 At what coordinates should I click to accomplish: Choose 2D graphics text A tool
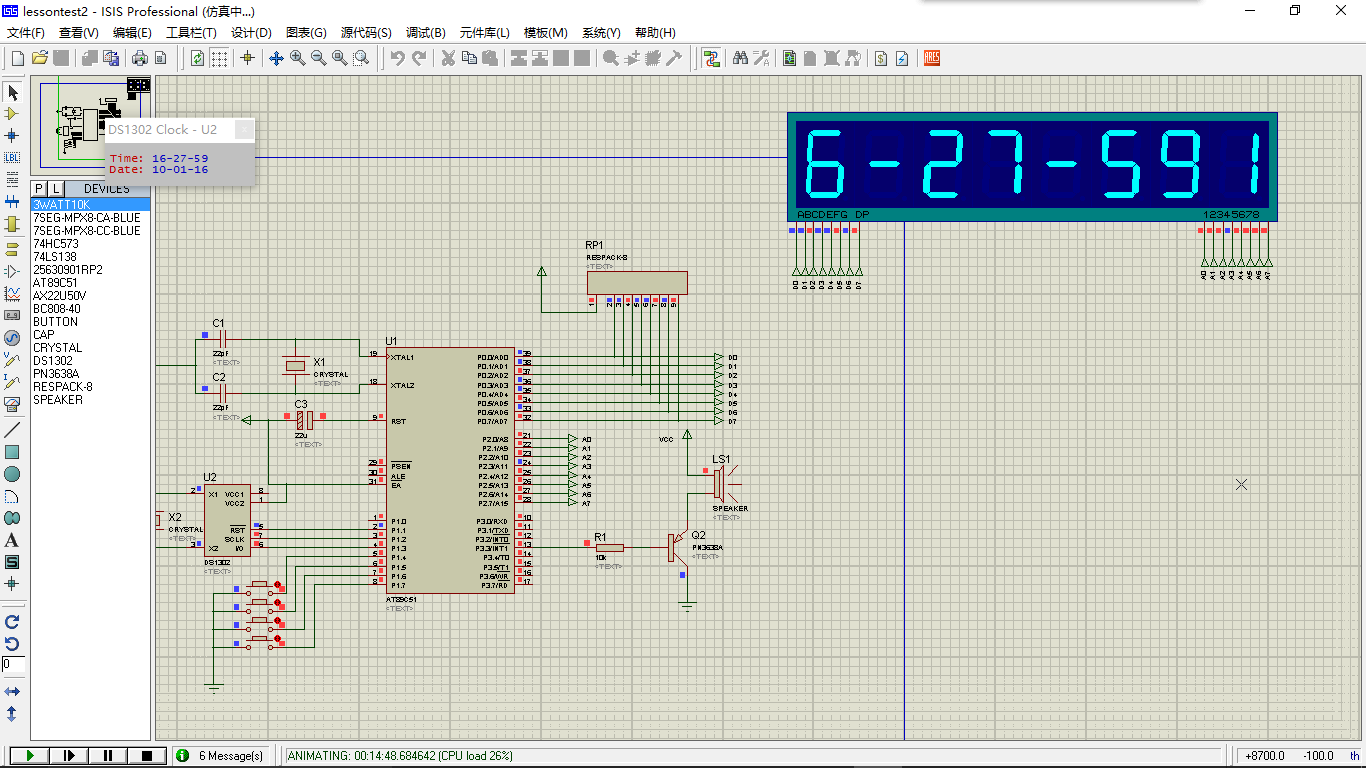tap(12, 540)
